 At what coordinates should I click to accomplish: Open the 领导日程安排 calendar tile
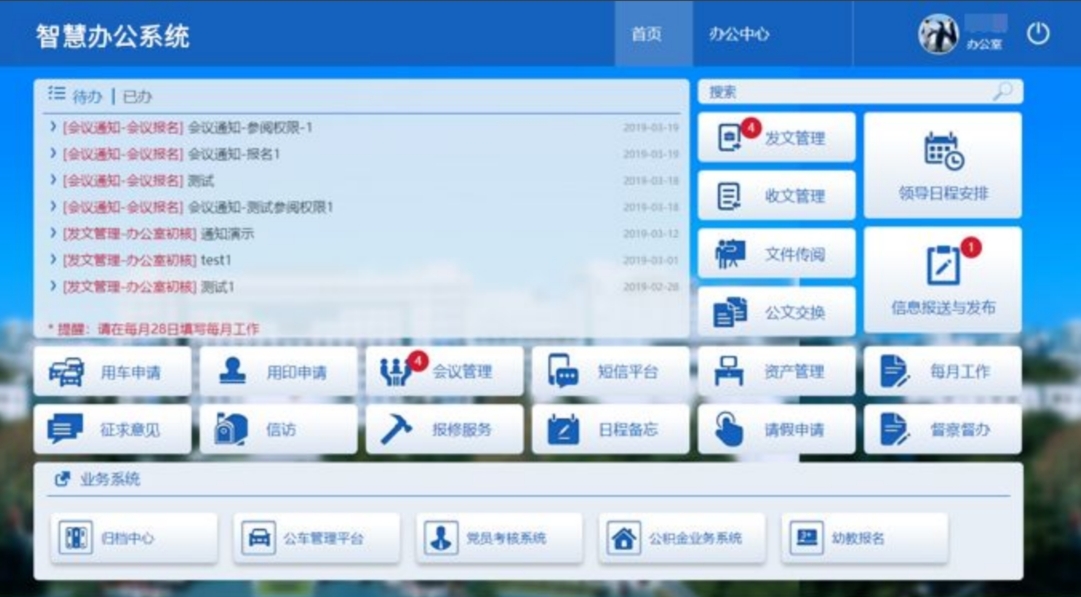942,165
